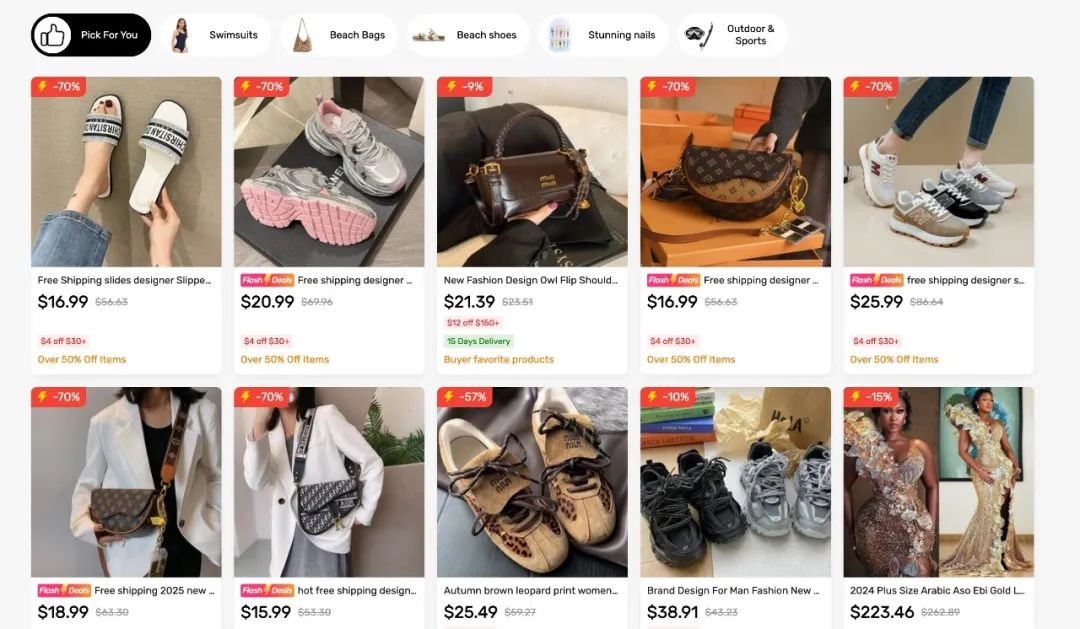Open the gold sequin gown product image
This screenshot has height=629, width=1080.
click(938, 482)
